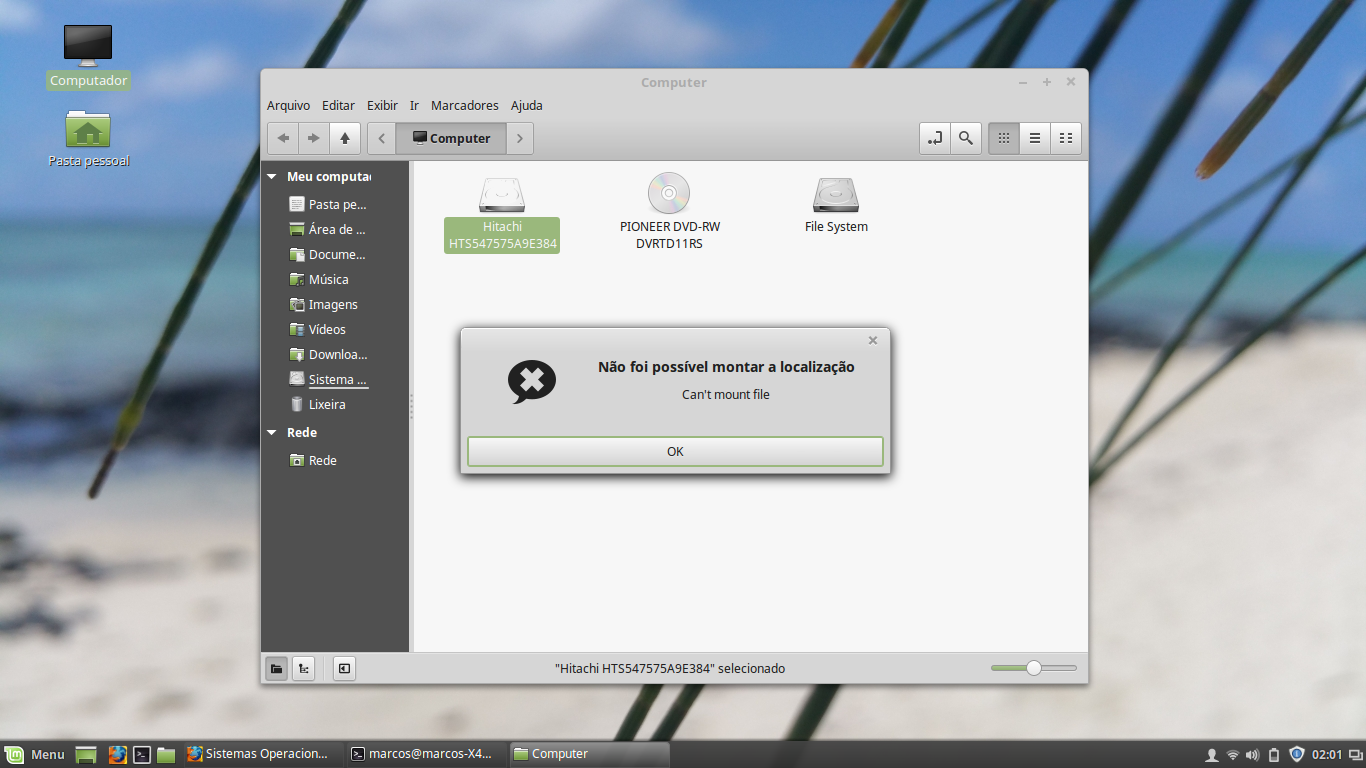Close the Computer file manager window

tap(1071, 82)
